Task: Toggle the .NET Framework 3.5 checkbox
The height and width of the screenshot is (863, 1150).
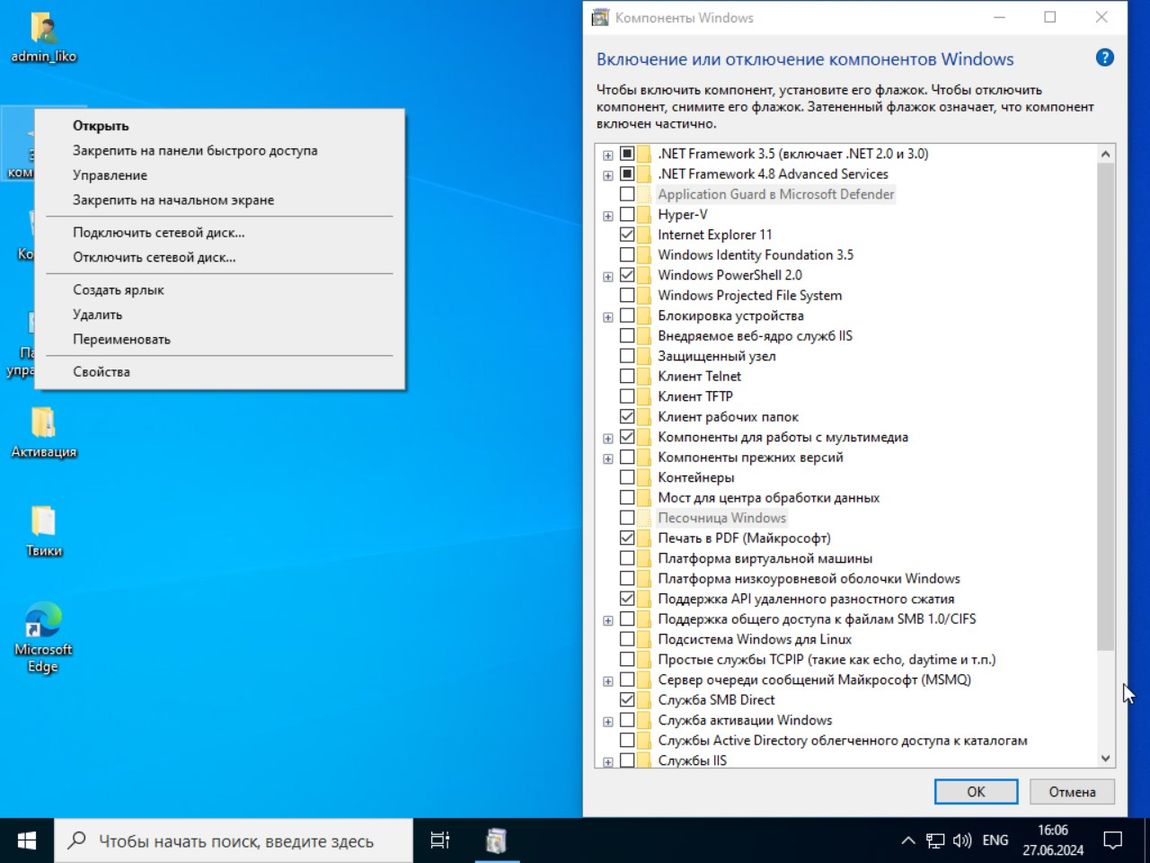Action: pyautogui.click(x=627, y=154)
